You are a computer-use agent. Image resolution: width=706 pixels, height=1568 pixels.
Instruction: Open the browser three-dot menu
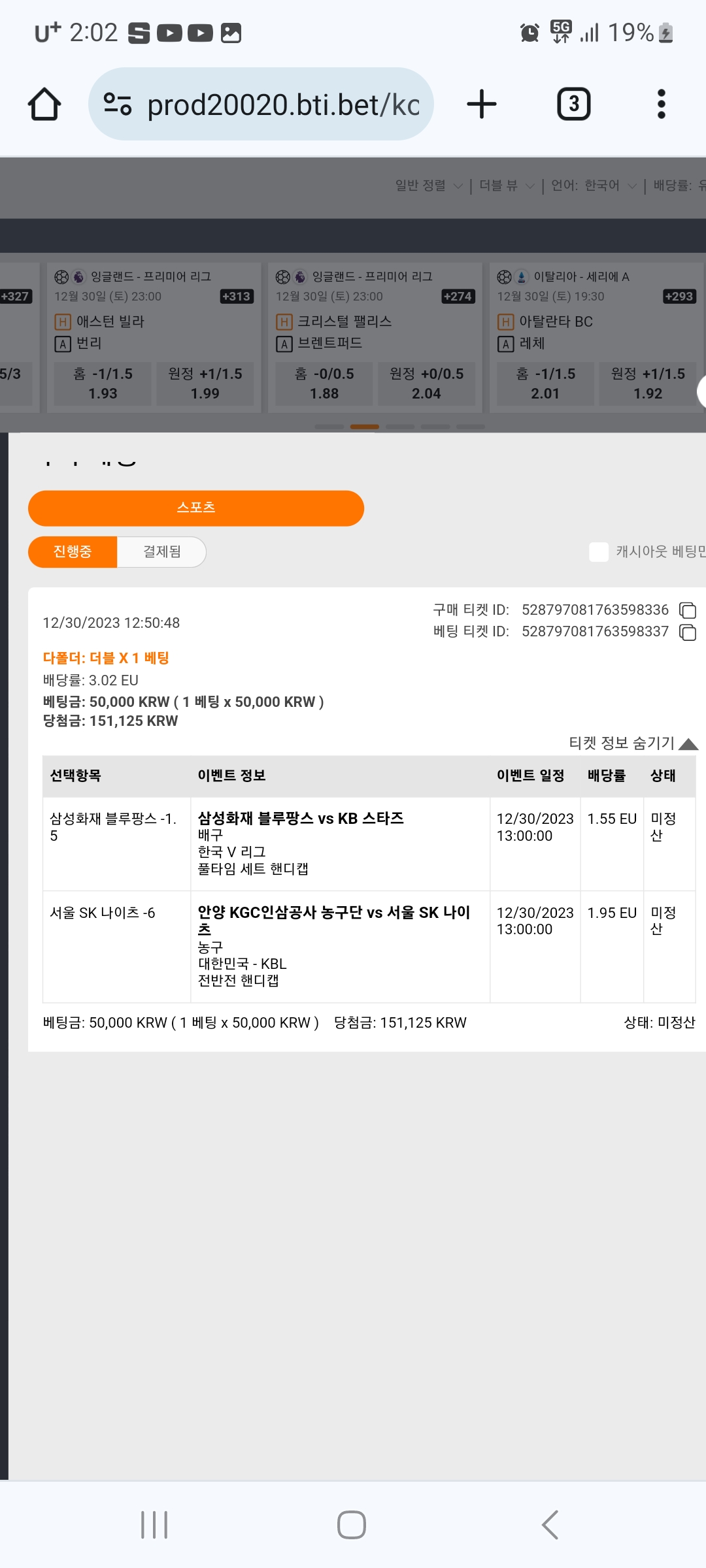click(661, 105)
